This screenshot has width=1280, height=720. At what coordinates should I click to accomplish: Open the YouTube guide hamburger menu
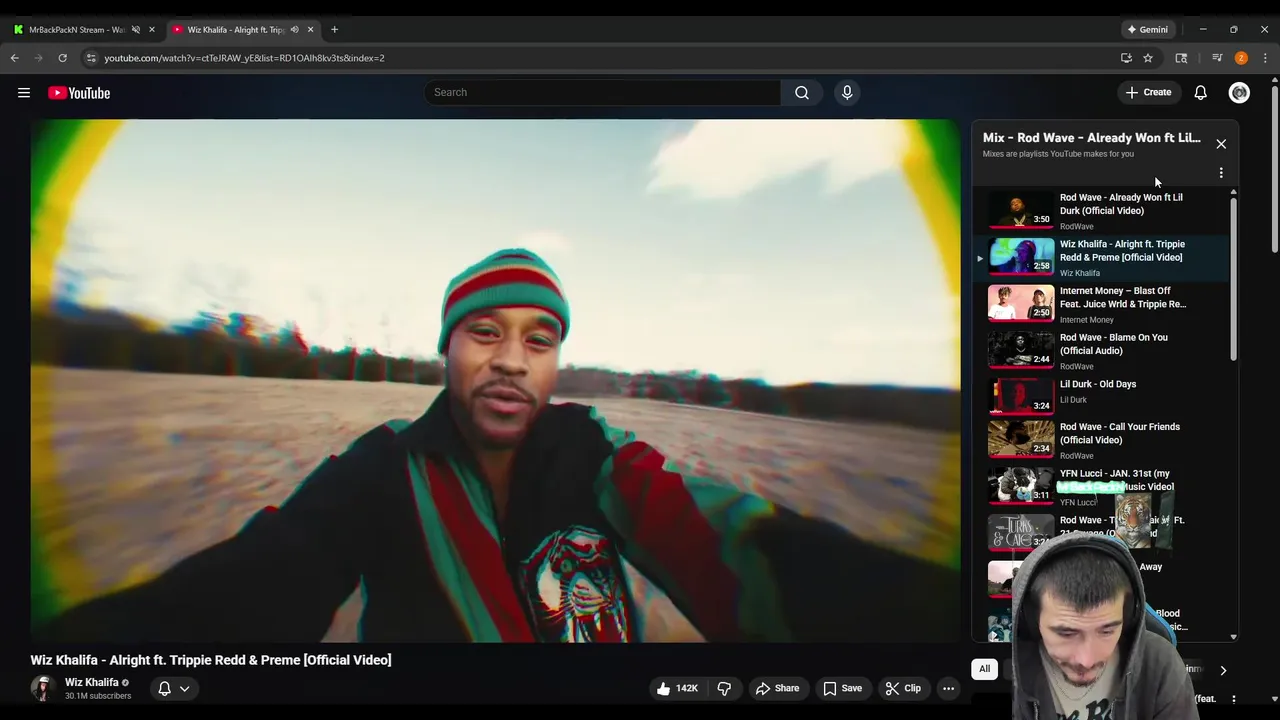pyautogui.click(x=24, y=93)
